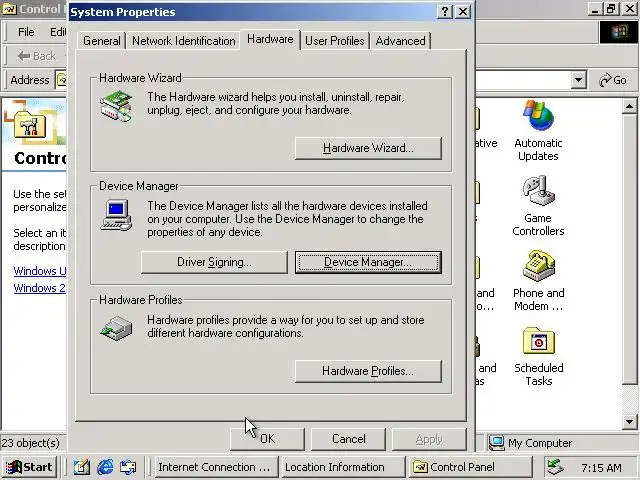Image resolution: width=640 pixels, height=480 pixels.
Task: Click the Windows 2000 link
Action: pos(40,288)
